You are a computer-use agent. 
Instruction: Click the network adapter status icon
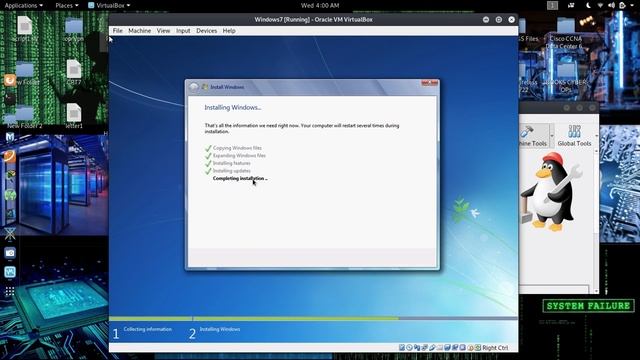[424, 347]
